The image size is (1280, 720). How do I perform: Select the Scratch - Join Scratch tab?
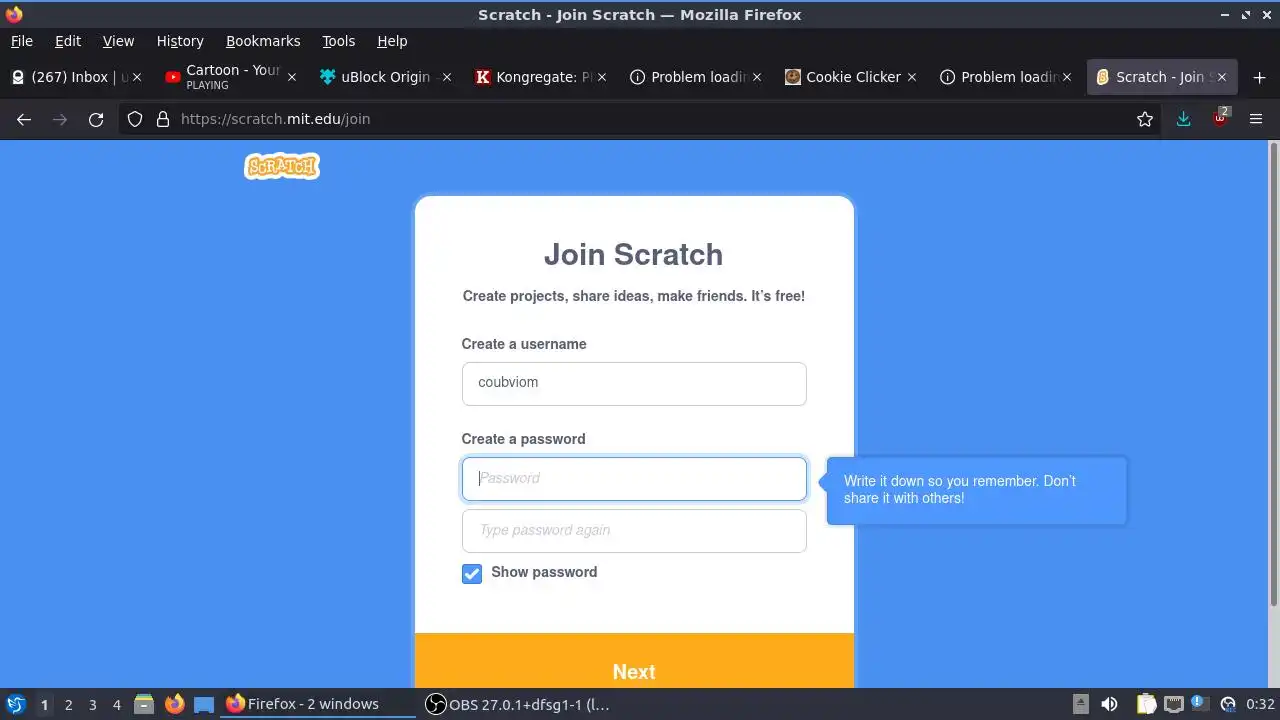[x=1163, y=77]
